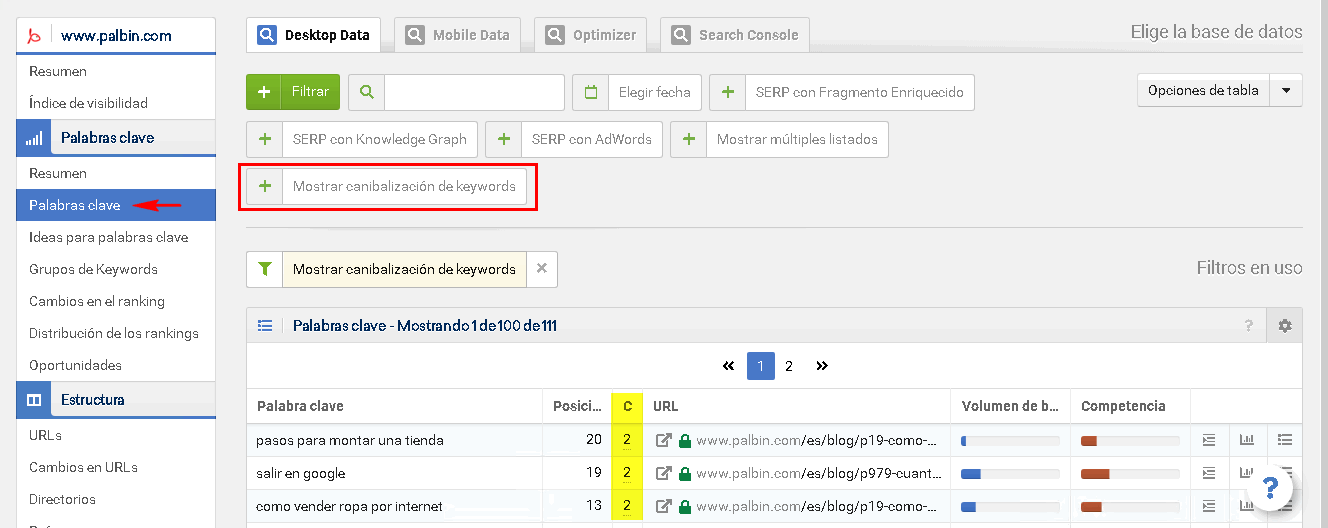Click keyword como vender ropa por internet

click(x=349, y=506)
